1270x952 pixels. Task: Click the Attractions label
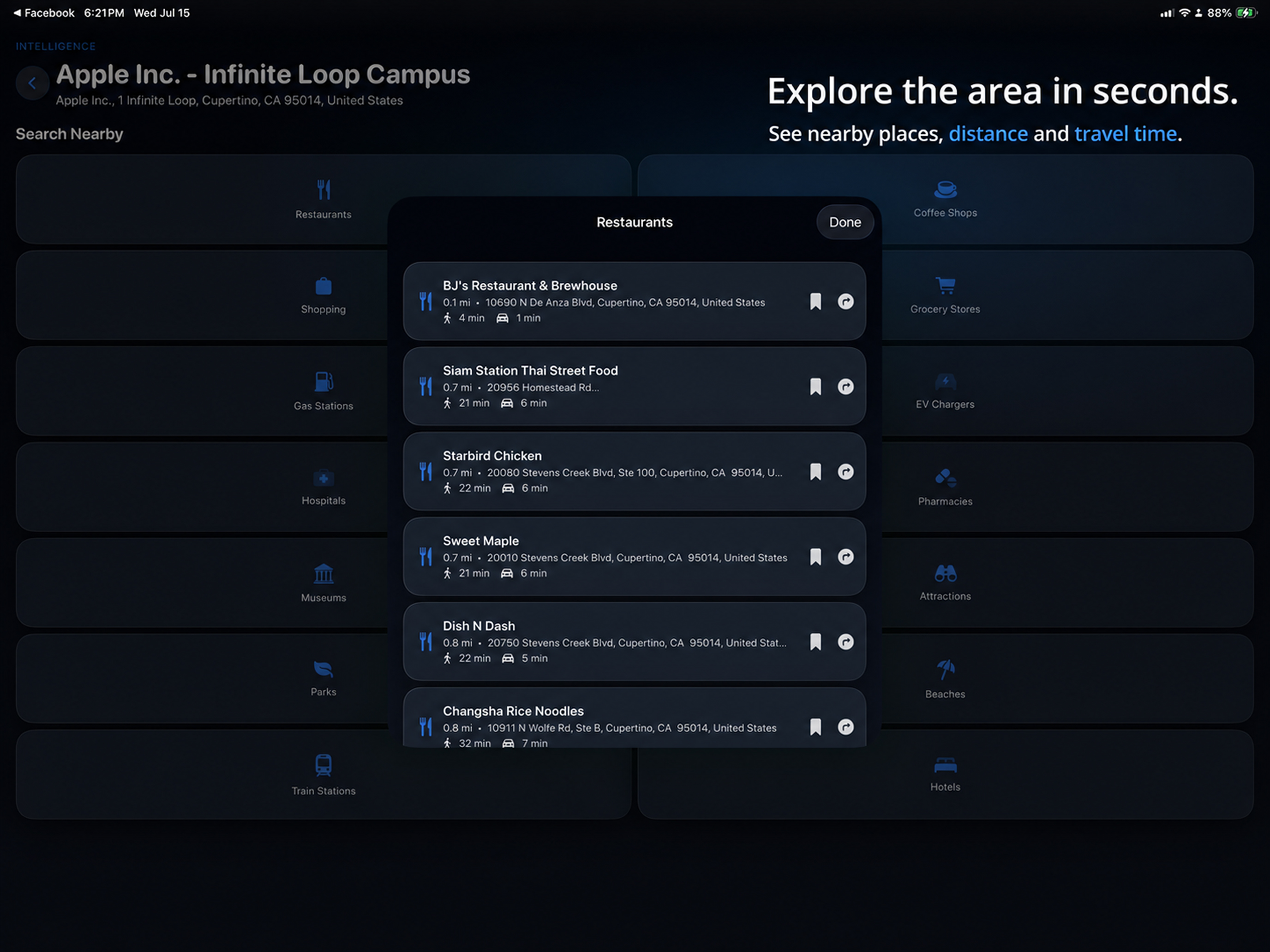pyautogui.click(x=945, y=596)
